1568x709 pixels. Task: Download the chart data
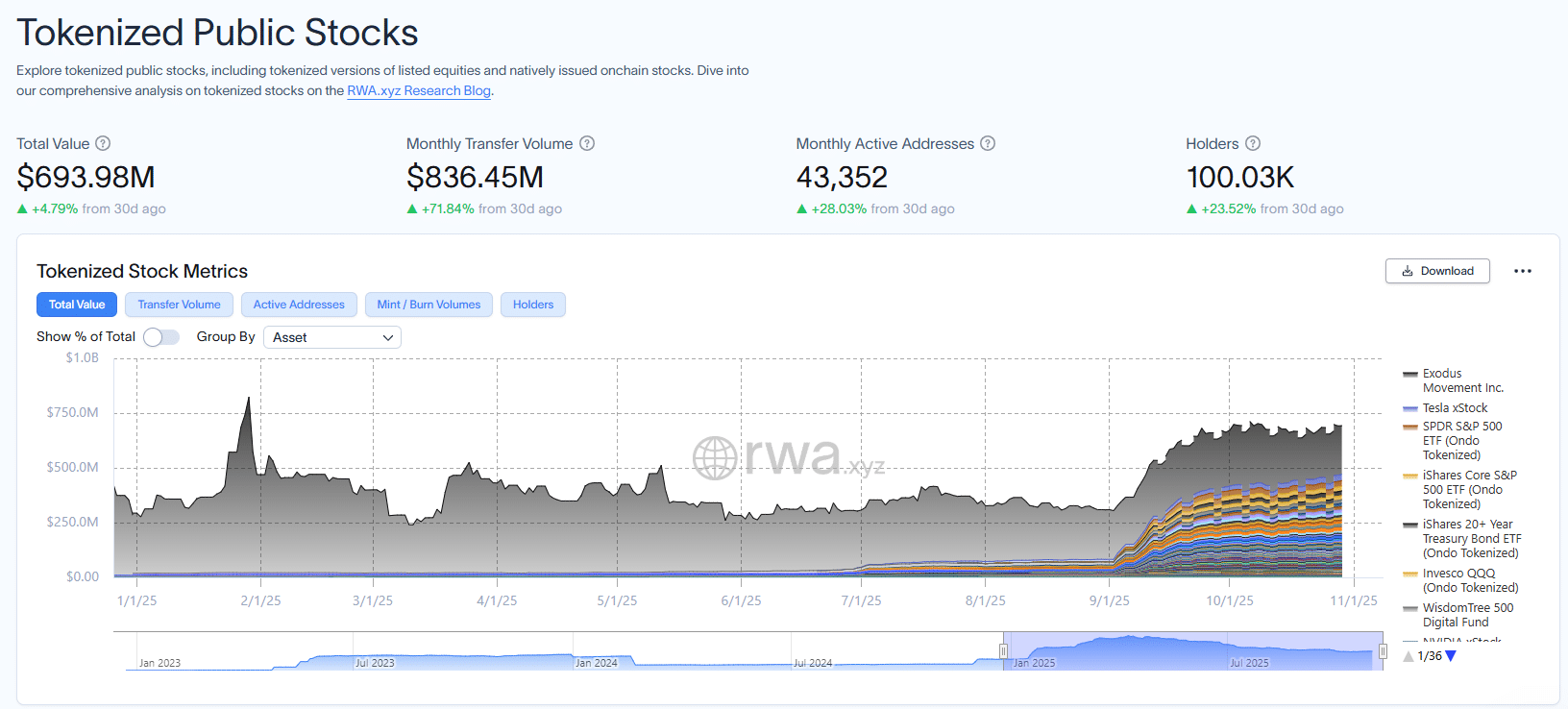click(1437, 271)
